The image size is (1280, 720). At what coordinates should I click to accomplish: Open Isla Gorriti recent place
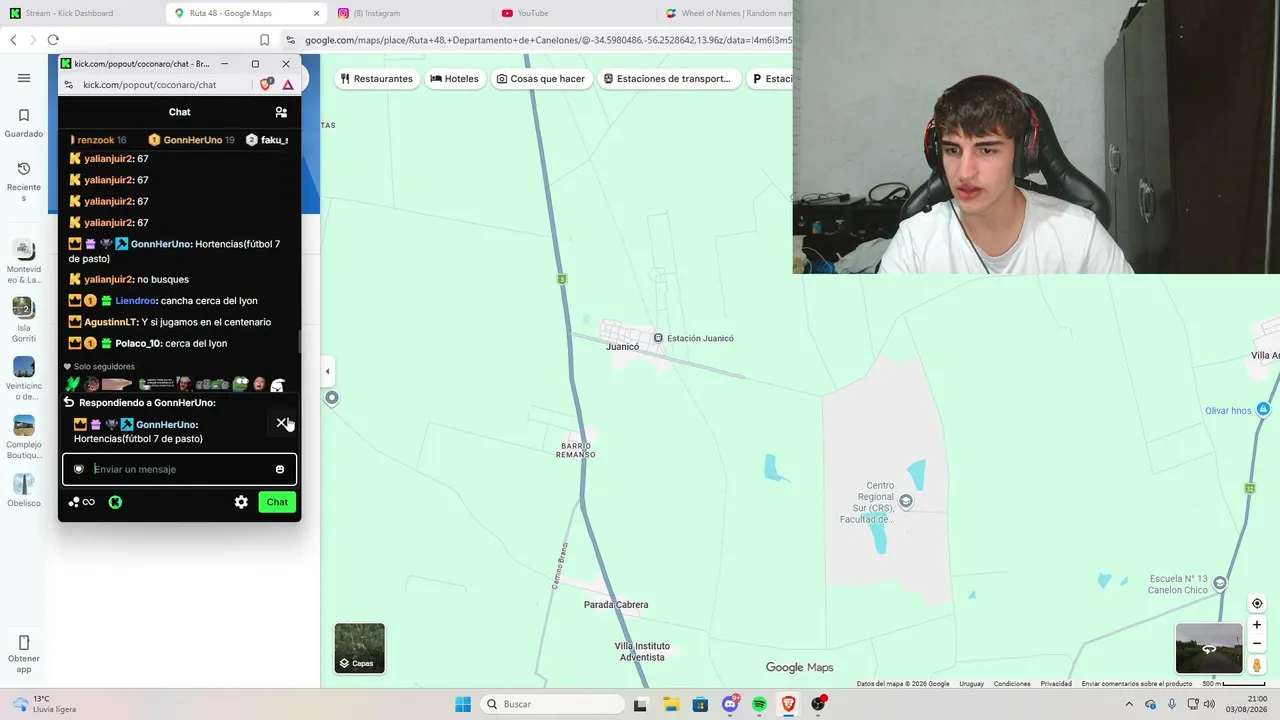tap(24, 320)
